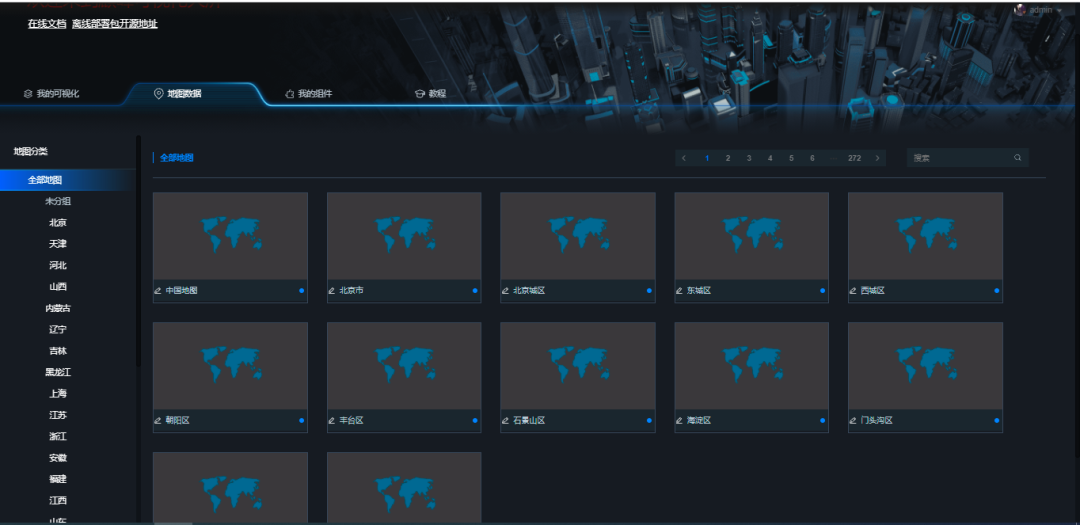Open the 在线文档 link

click(47, 23)
